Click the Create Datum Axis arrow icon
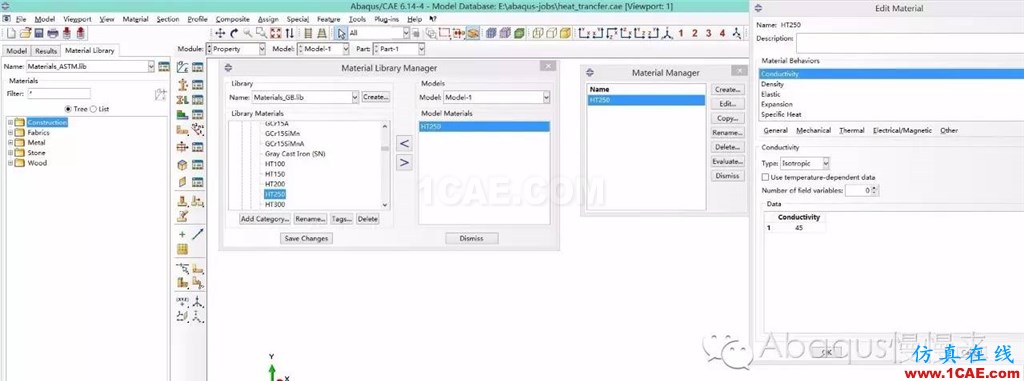This screenshot has width=1024, height=381. coord(198,234)
